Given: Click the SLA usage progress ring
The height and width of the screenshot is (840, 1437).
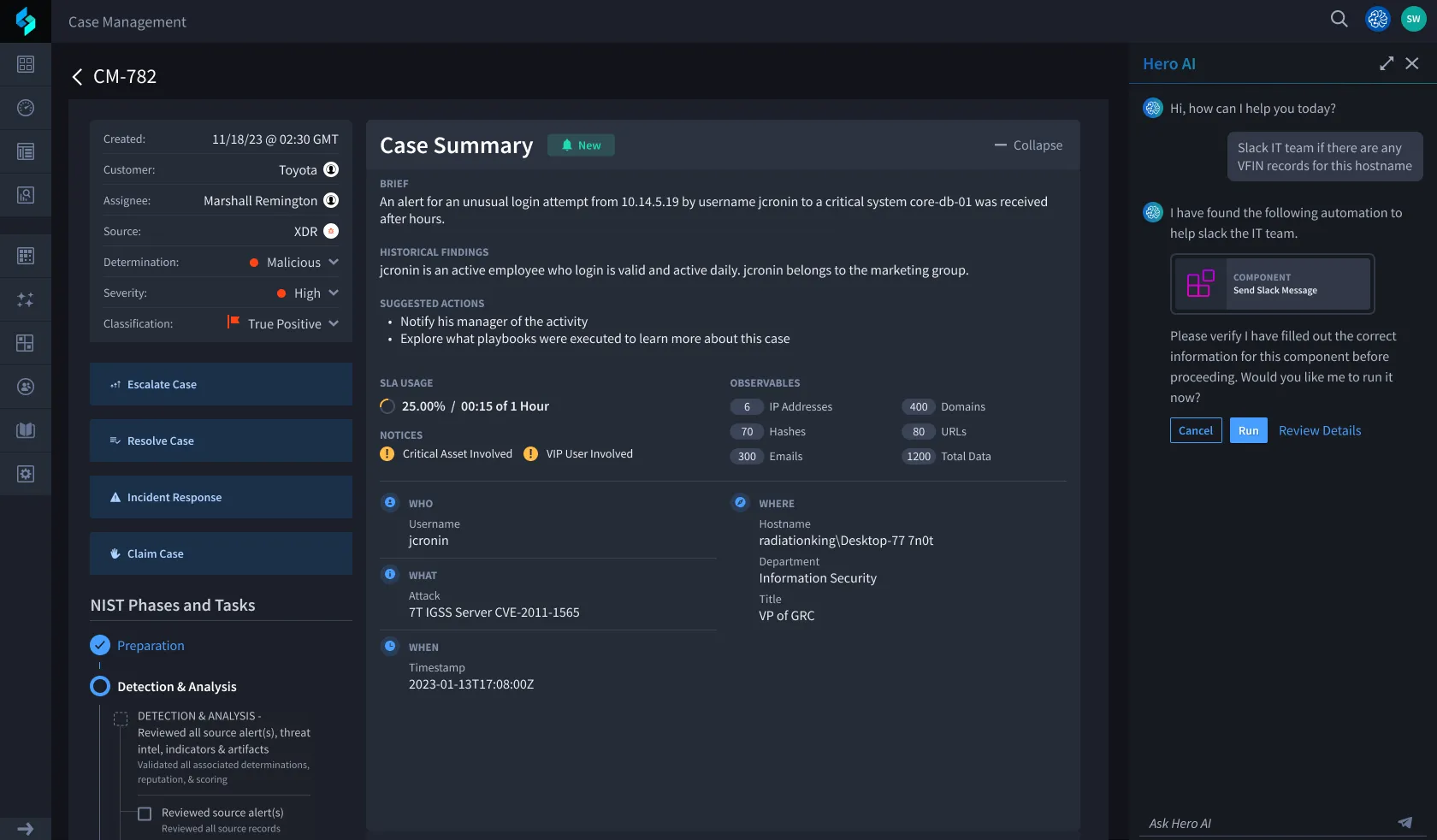Looking at the screenshot, I should coord(387,406).
